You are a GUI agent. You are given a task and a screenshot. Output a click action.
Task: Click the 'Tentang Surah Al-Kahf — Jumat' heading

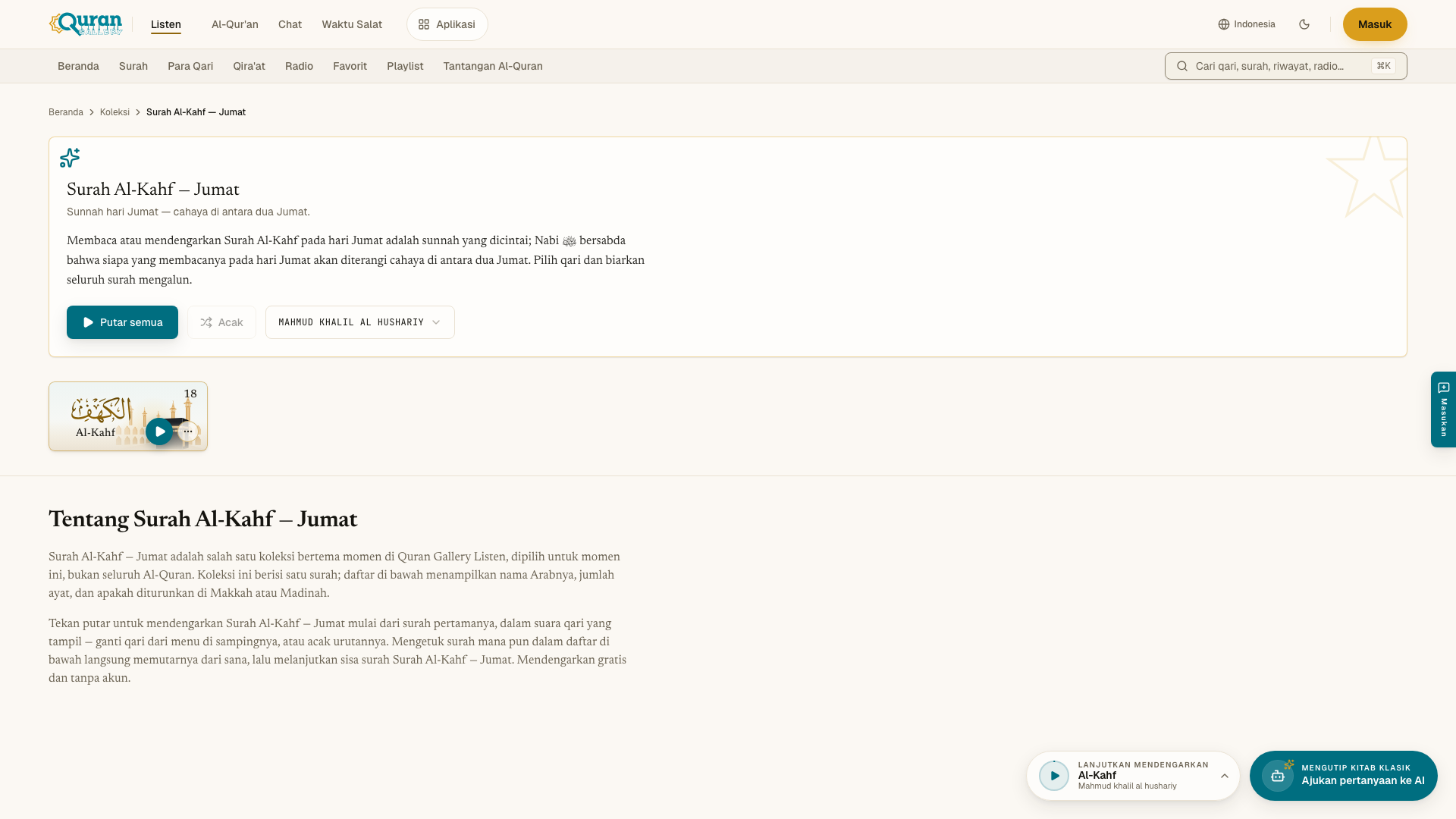pos(202,519)
